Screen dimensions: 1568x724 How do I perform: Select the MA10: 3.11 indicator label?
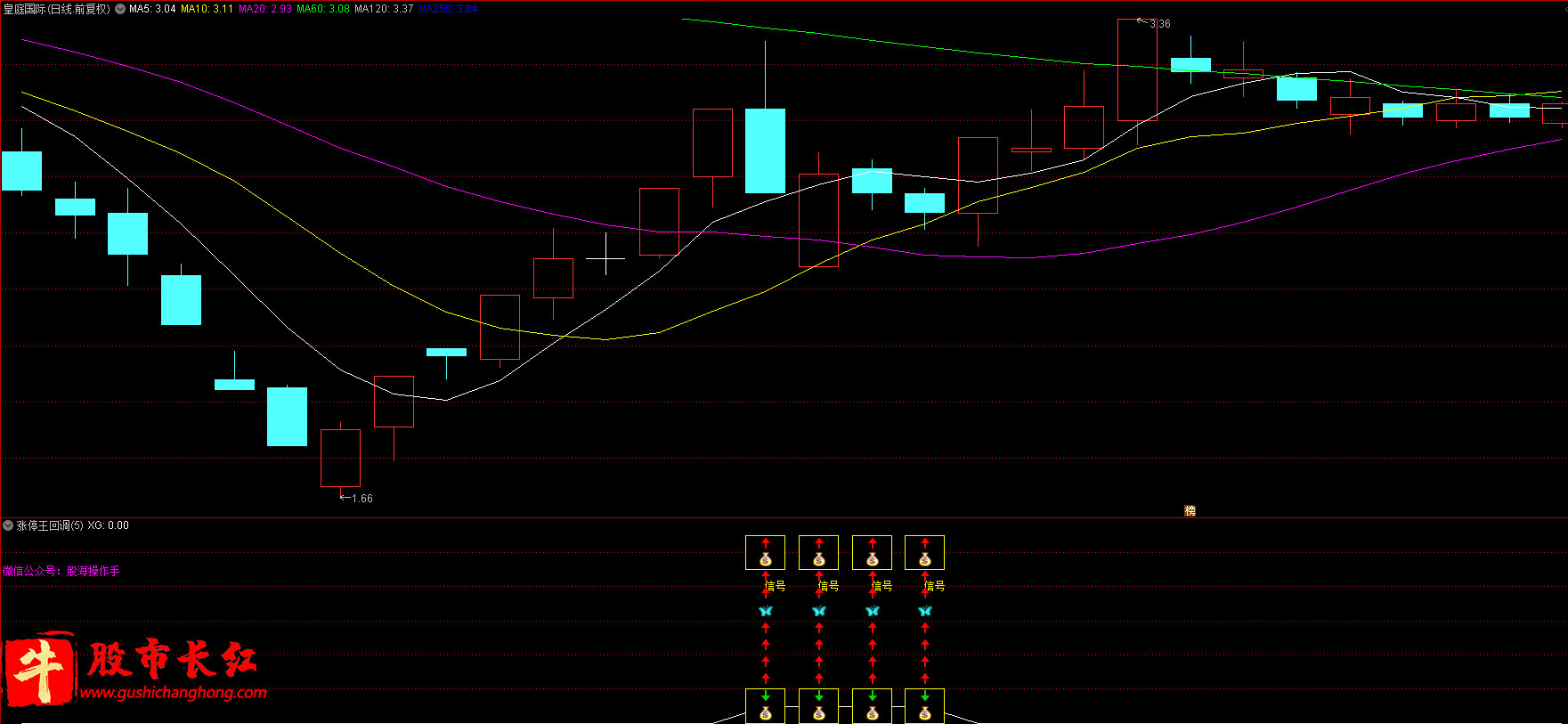(207, 9)
